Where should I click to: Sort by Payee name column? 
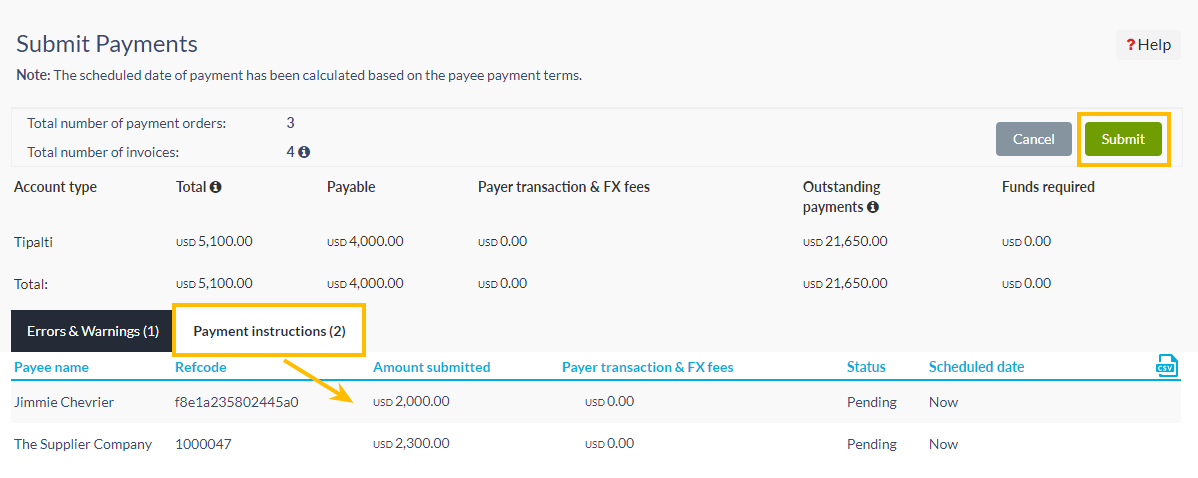(x=51, y=367)
